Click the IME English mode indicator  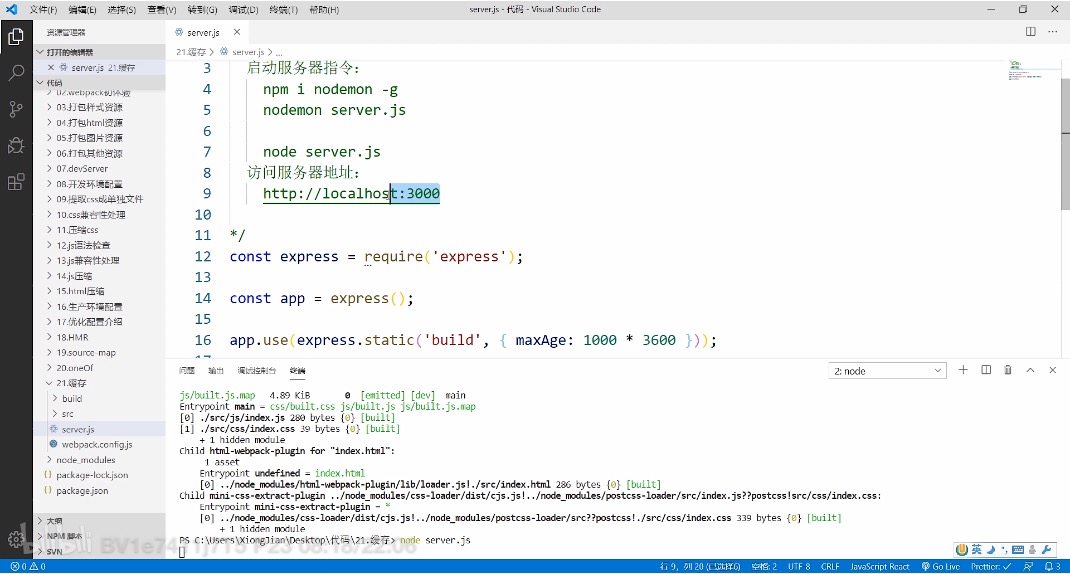click(x=977, y=549)
